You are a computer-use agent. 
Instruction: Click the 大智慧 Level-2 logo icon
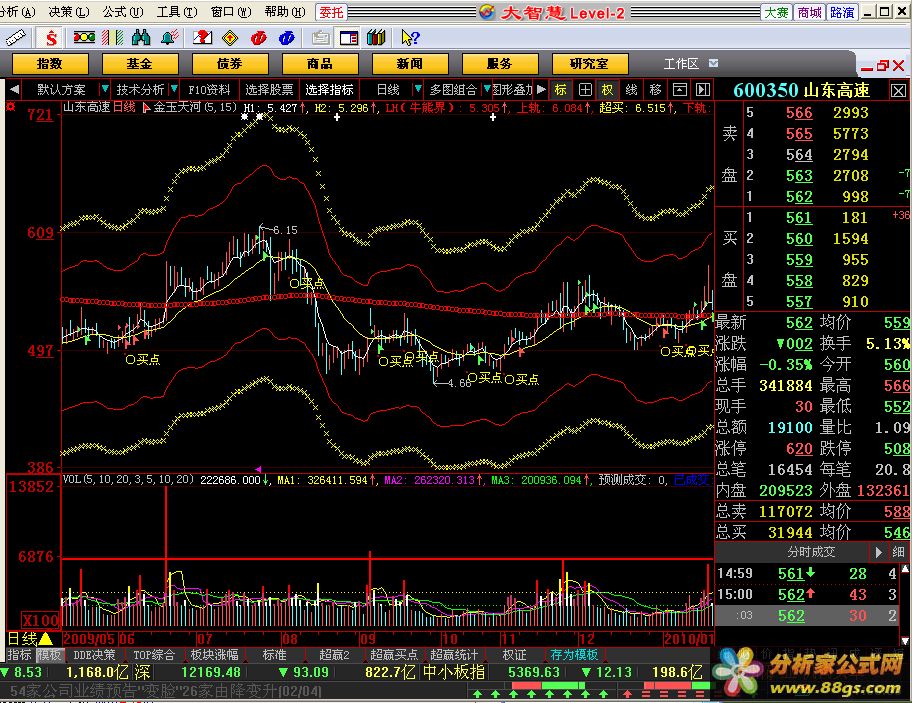click(x=487, y=12)
